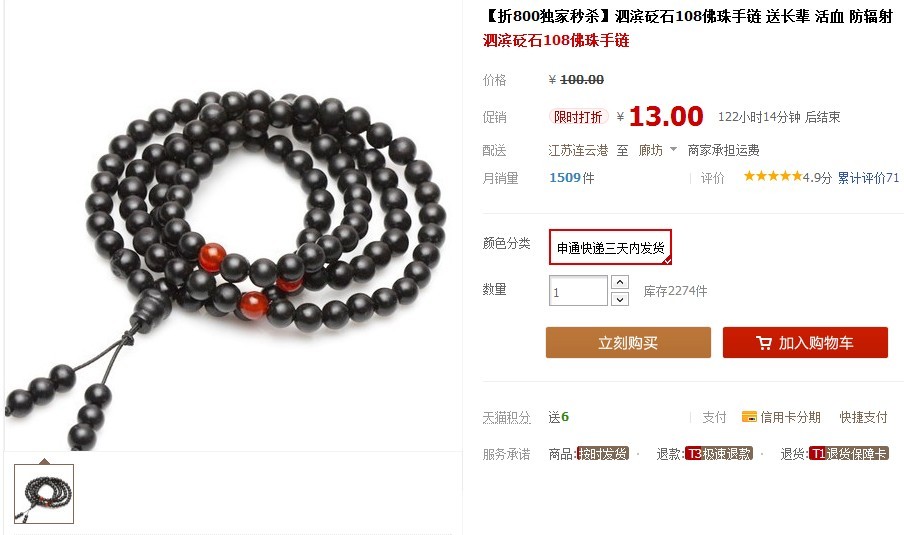The width and height of the screenshot is (904, 535).
Task: Click the T3 极速退款 badge
Action: point(718,454)
